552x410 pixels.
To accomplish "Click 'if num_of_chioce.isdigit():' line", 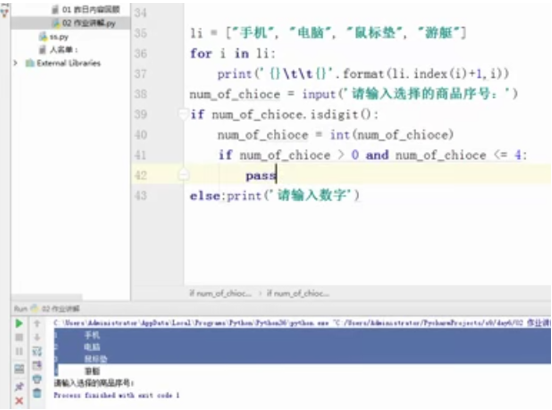I will click(x=284, y=114).
